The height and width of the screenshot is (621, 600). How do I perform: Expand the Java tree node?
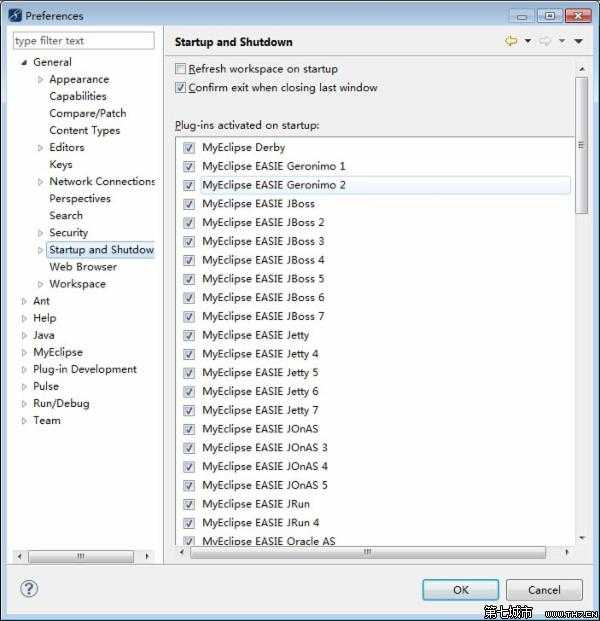click(24, 336)
